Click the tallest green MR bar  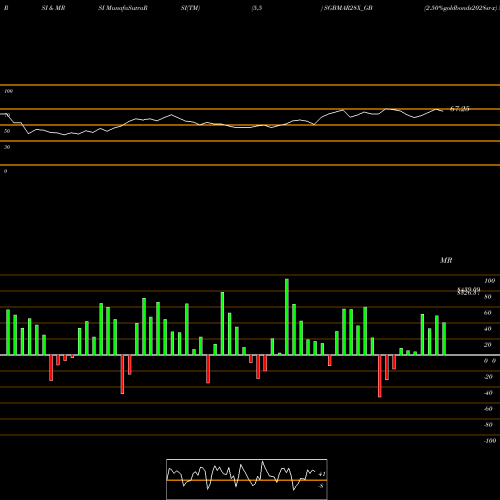(287, 317)
